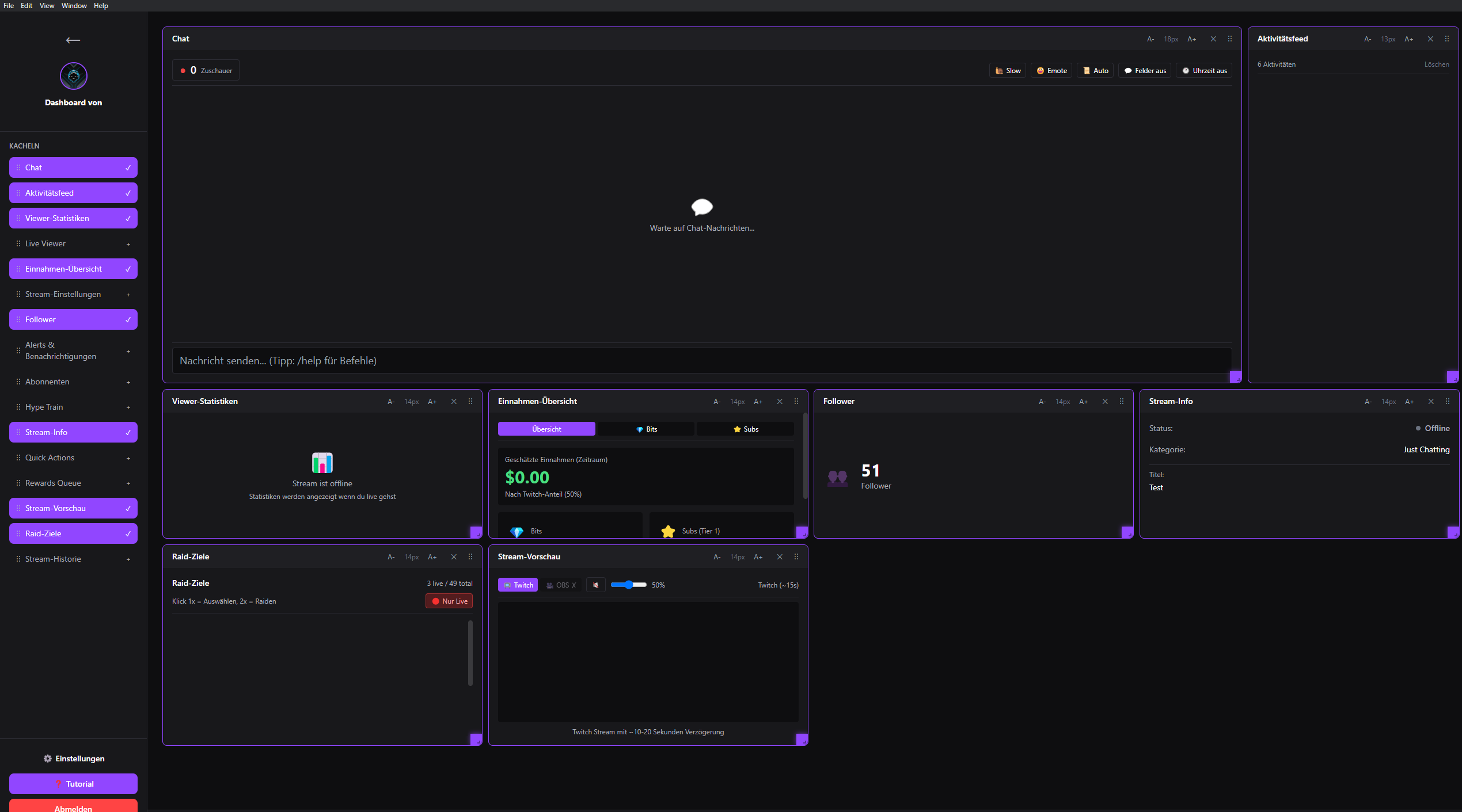
Task: Close the Follower panel with its X
Action: [1105, 401]
